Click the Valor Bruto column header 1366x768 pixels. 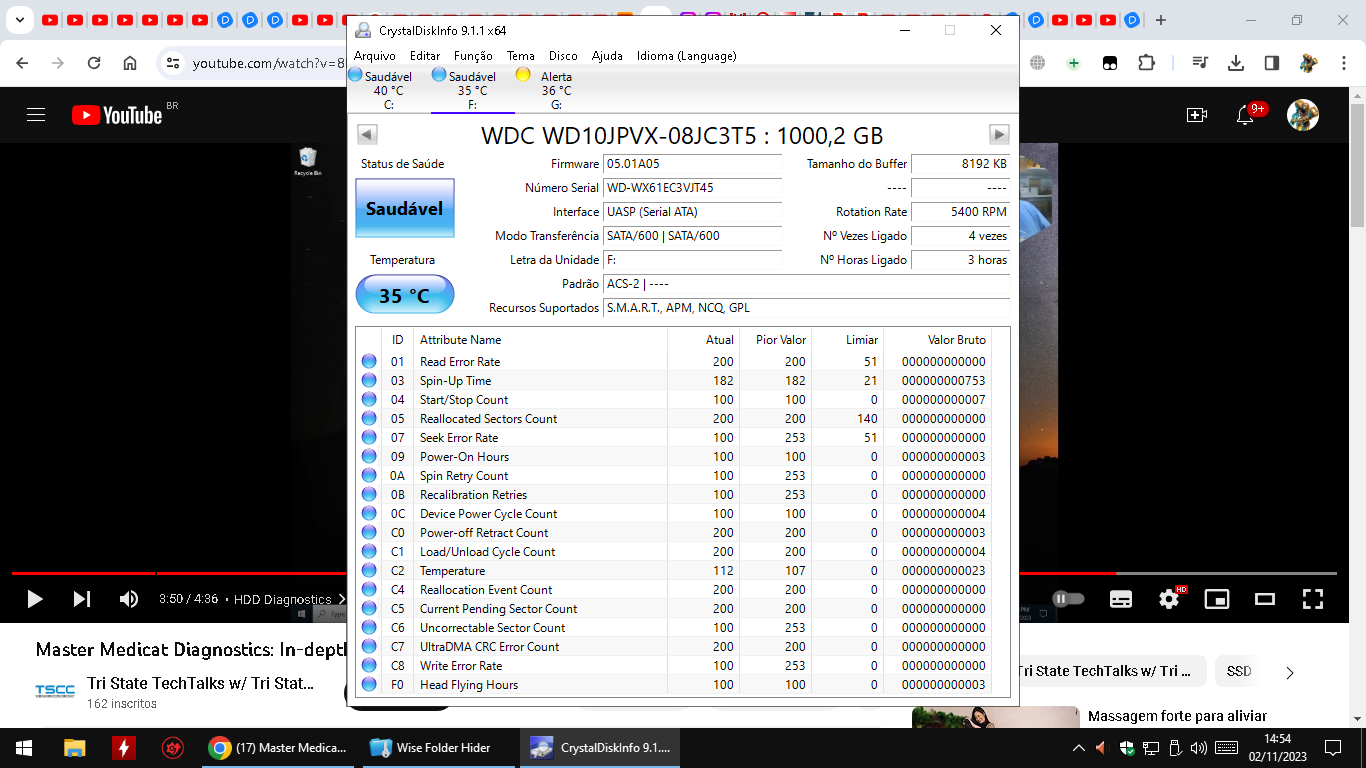pos(937,340)
